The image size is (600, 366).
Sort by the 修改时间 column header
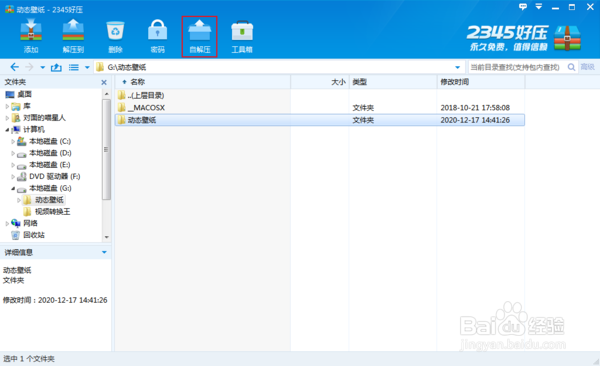pyautogui.click(x=481, y=82)
